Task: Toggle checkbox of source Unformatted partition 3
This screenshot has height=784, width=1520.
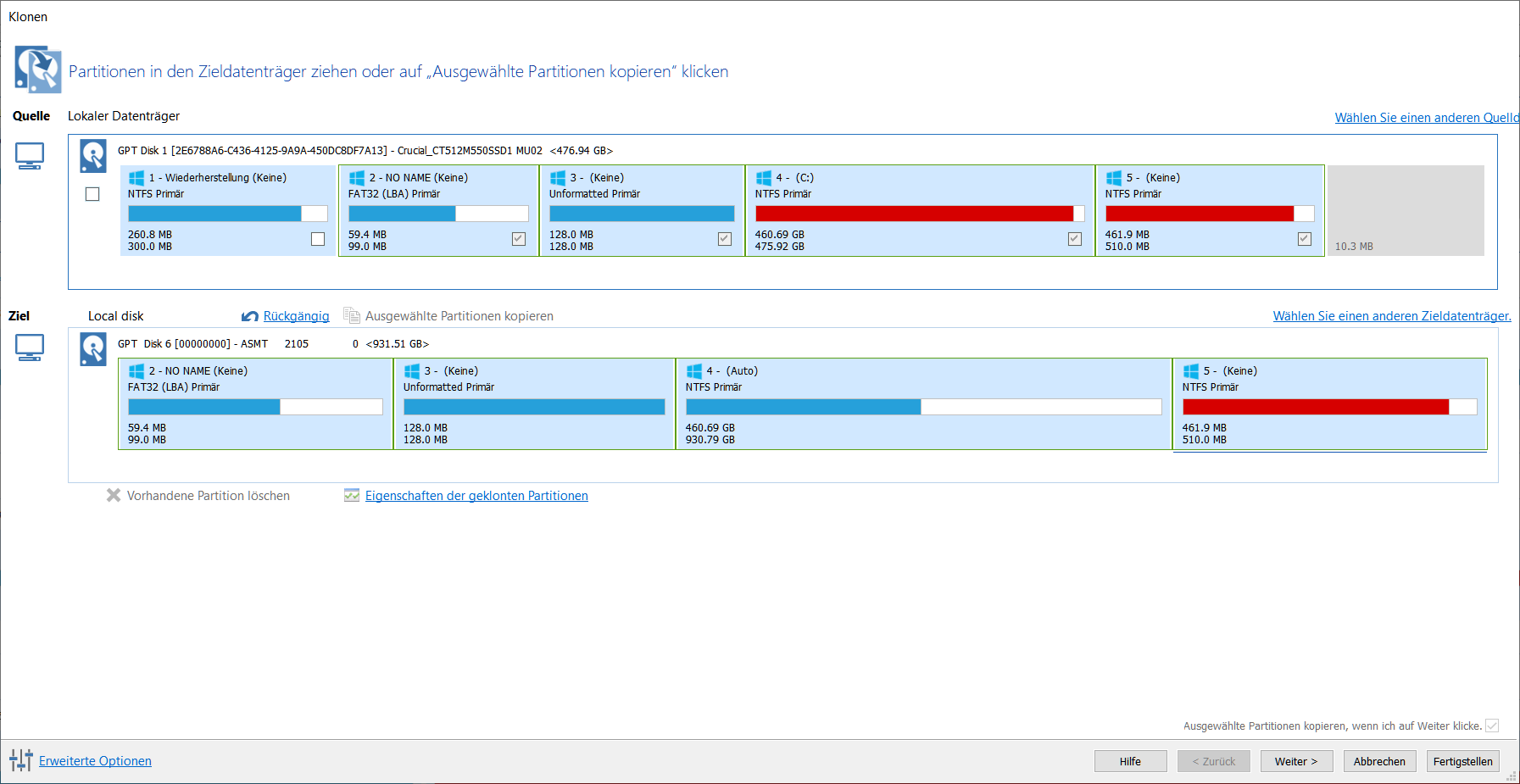Action: [x=725, y=239]
